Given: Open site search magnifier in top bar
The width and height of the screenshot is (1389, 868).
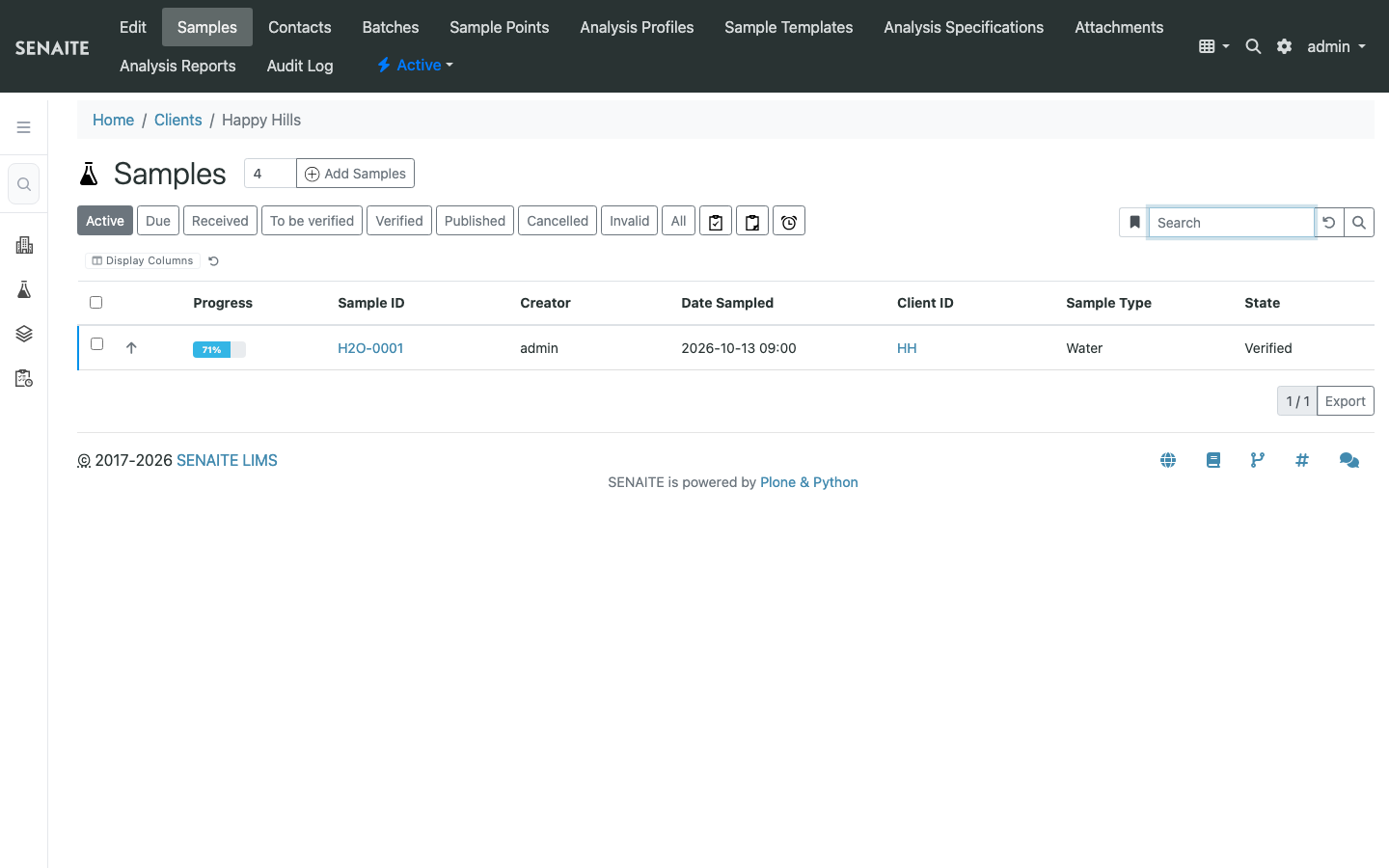Looking at the screenshot, I should click(1253, 46).
